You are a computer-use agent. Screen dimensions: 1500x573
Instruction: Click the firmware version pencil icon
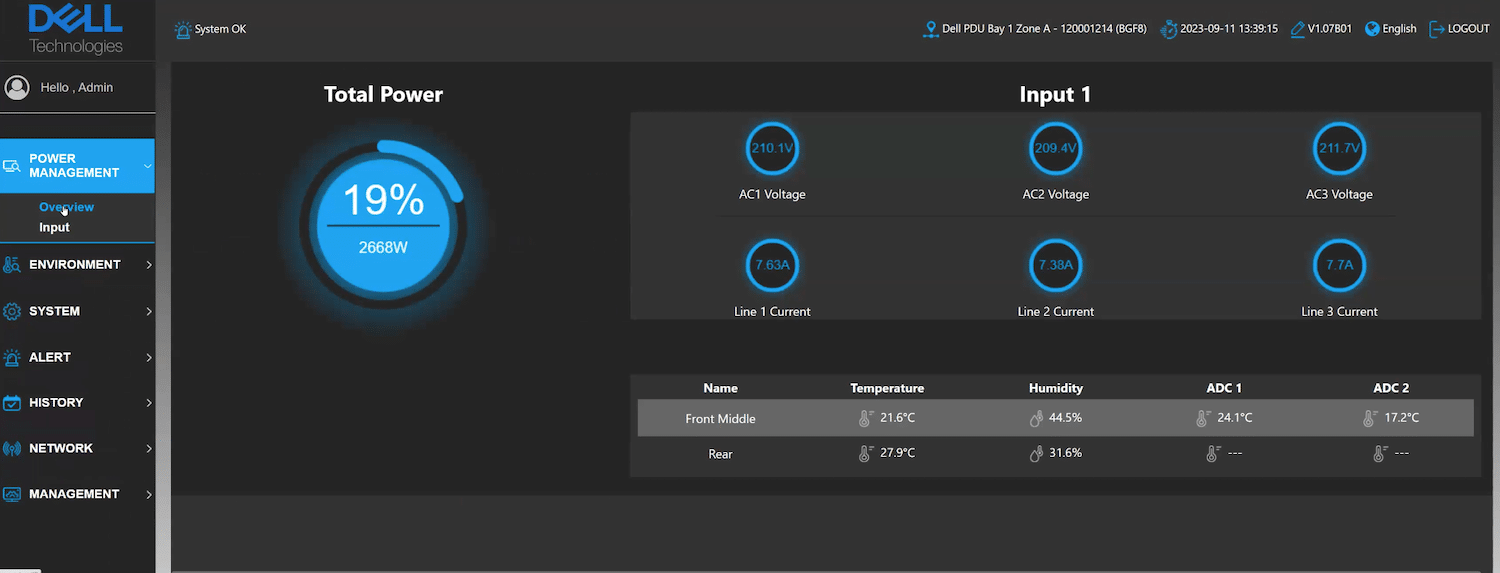(x=1298, y=29)
